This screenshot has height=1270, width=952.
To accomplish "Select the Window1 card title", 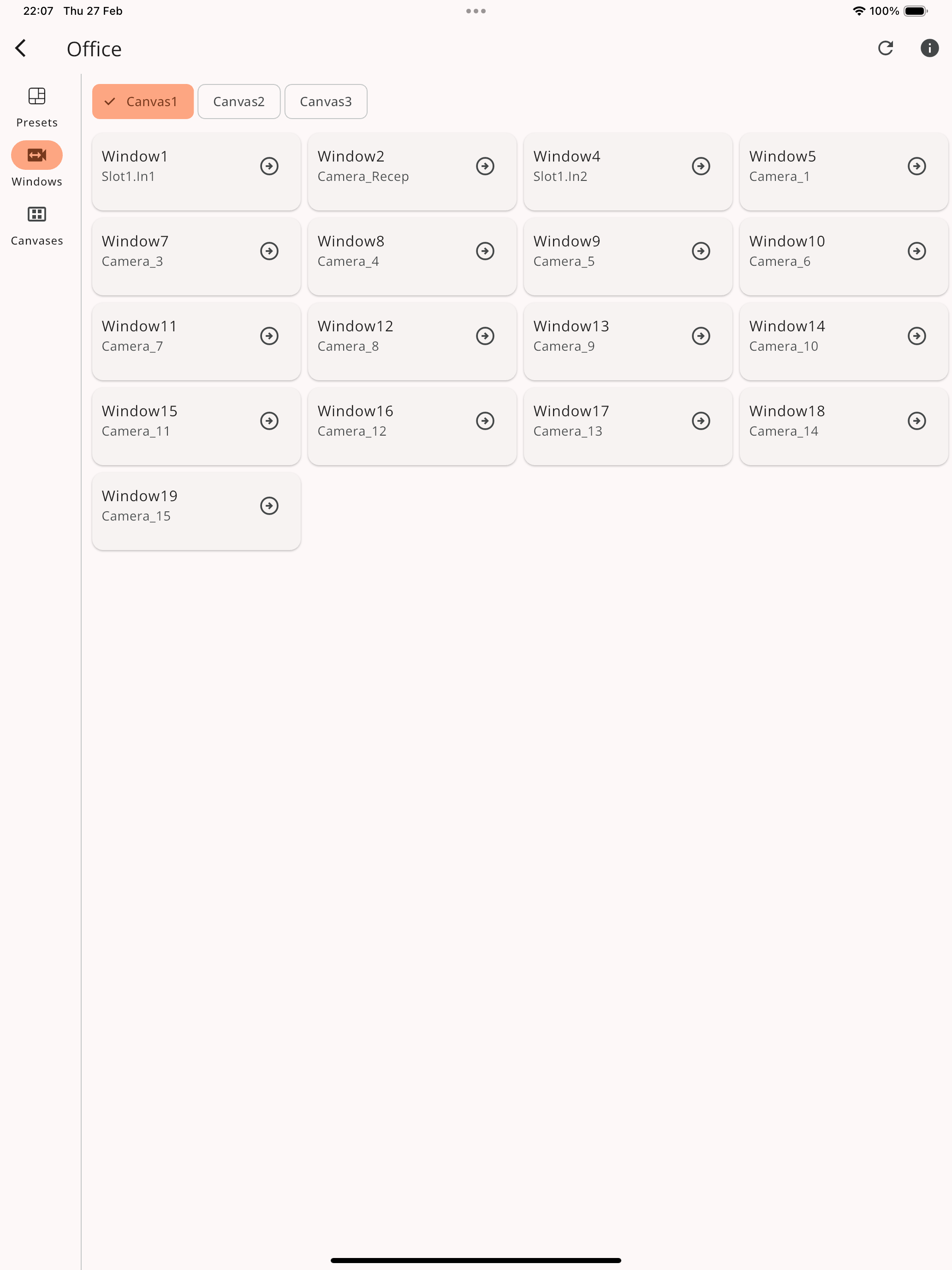I will [x=134, y=156].
